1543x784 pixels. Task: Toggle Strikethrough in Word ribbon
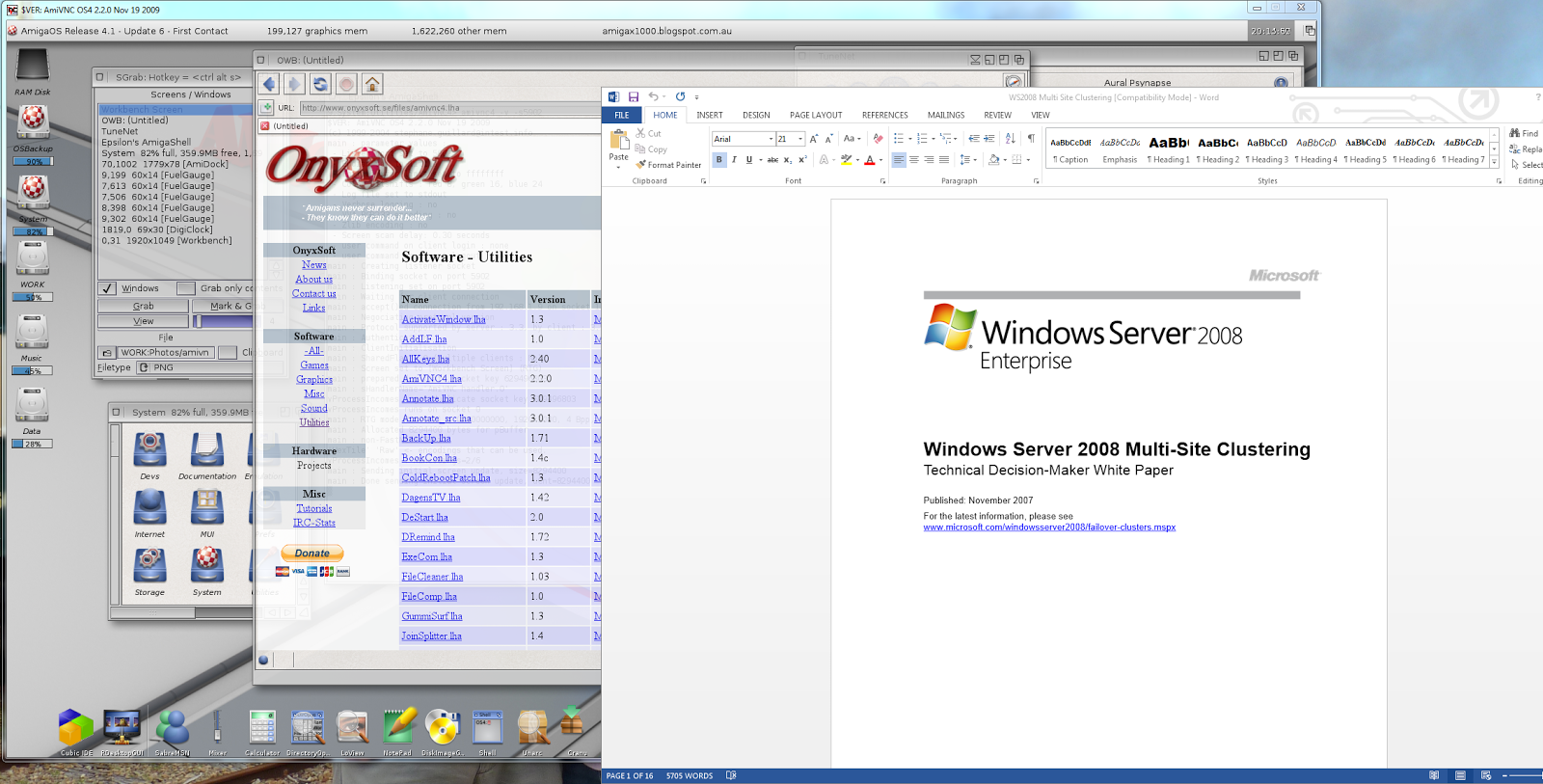click(772, 160)
